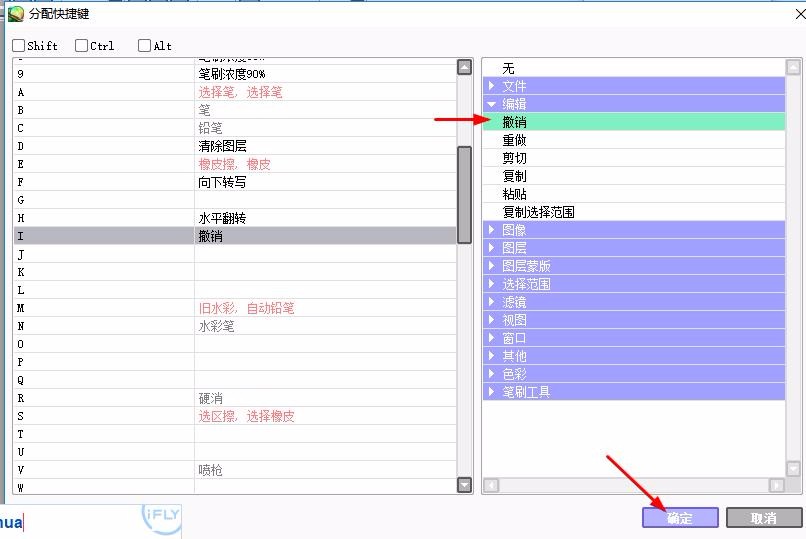
Task: Expand the 其他 category
Action: [491, 356]
